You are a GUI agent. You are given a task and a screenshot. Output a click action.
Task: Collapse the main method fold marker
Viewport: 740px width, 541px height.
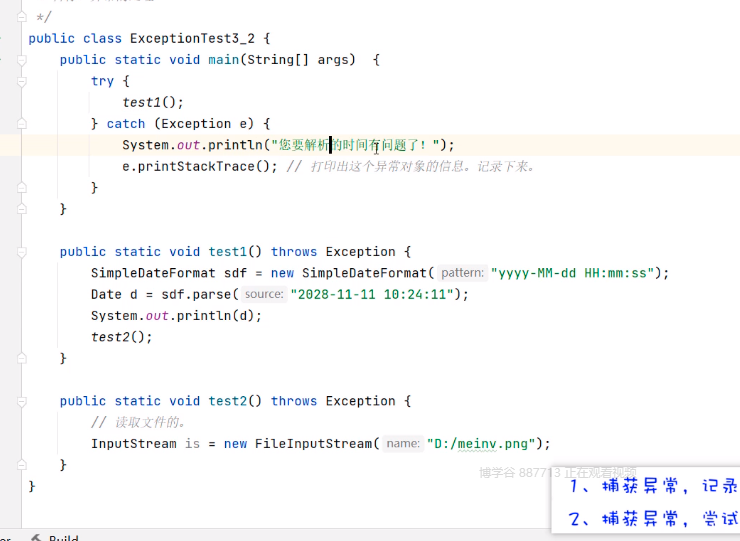tap(22, 60)
